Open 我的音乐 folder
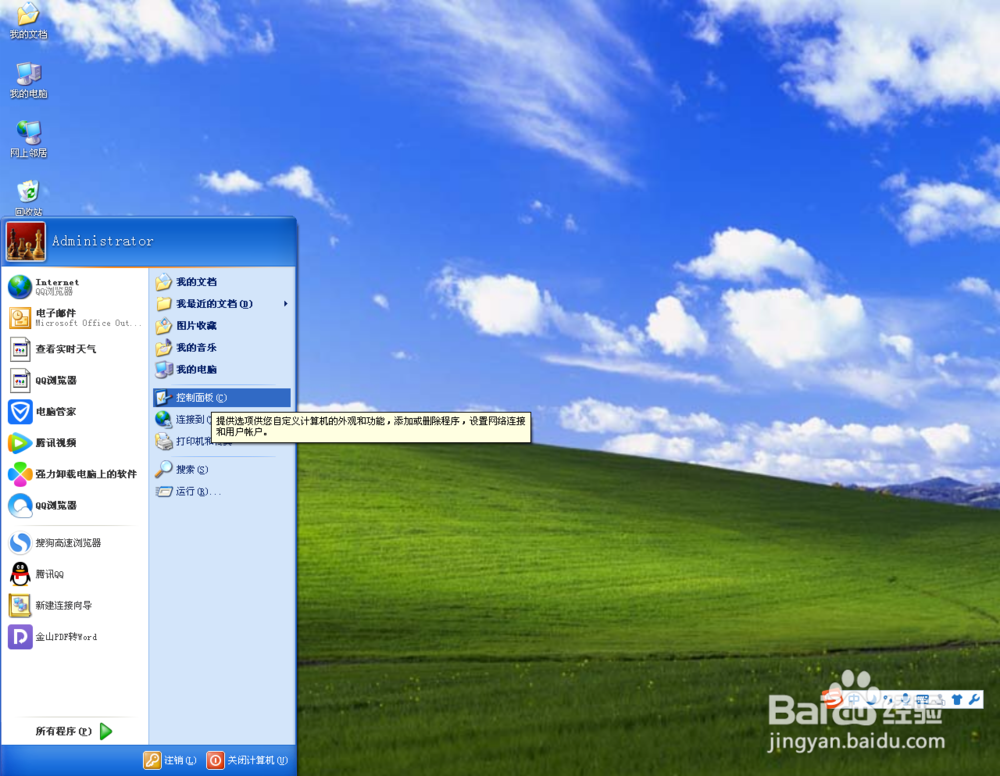This screenshot has width=1000, height=776. (x=222, y=348)
